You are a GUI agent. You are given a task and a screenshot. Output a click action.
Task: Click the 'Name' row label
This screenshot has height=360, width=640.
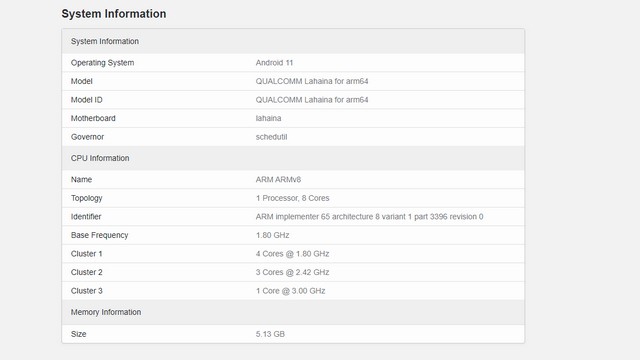point(81,180)
